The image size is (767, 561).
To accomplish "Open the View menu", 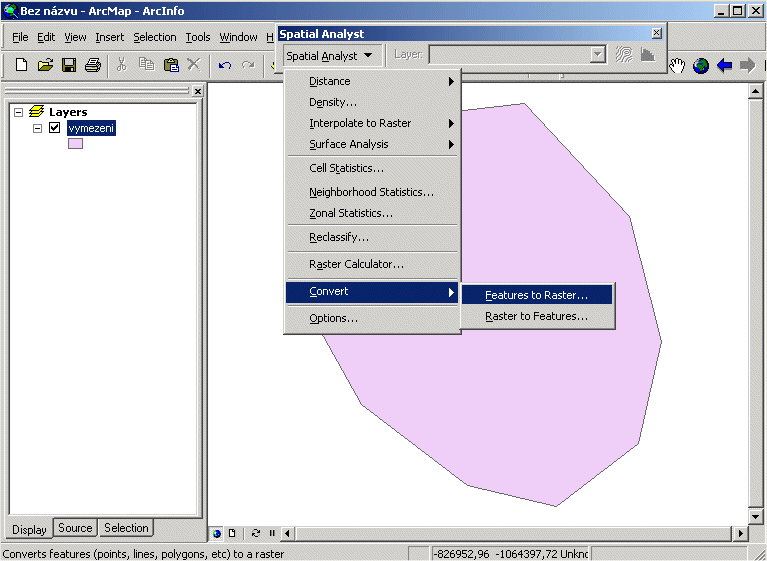I will pyautogui.click(x=75, y=37).
